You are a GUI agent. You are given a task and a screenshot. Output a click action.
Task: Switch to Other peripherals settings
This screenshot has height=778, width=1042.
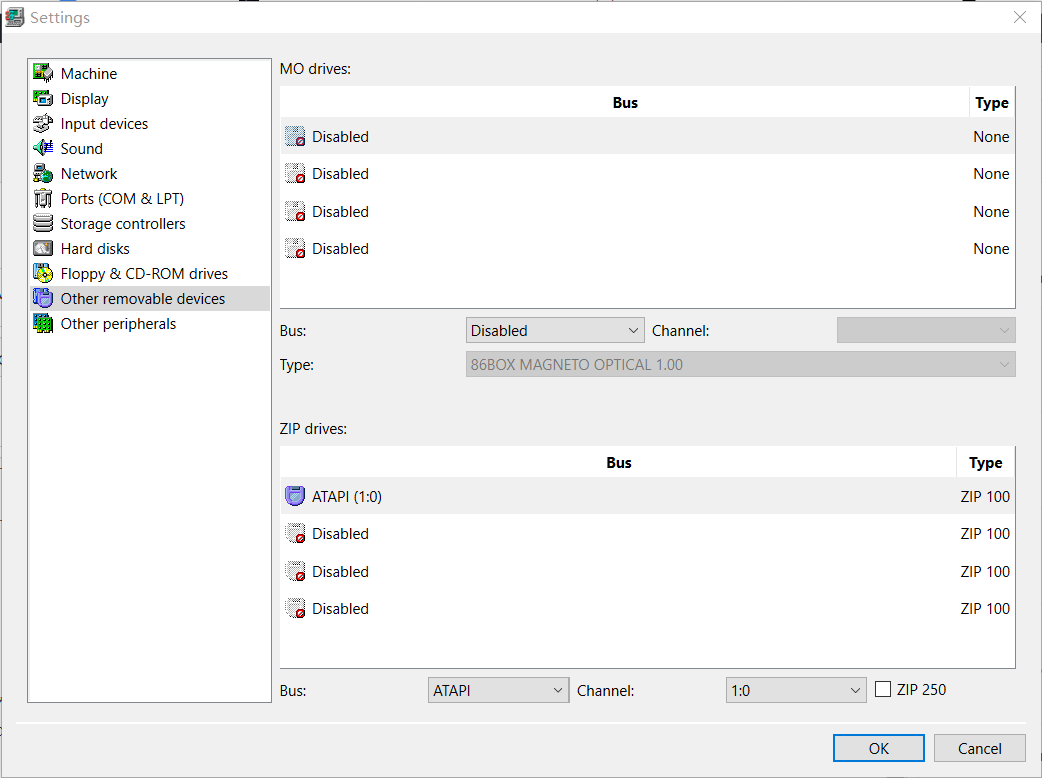click(x=117, y=323)
